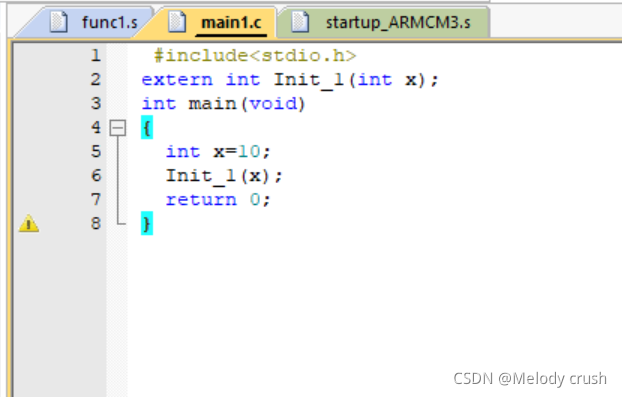Click line number 6 in the gutter
The image size is (622, 397).
[96, 176]
